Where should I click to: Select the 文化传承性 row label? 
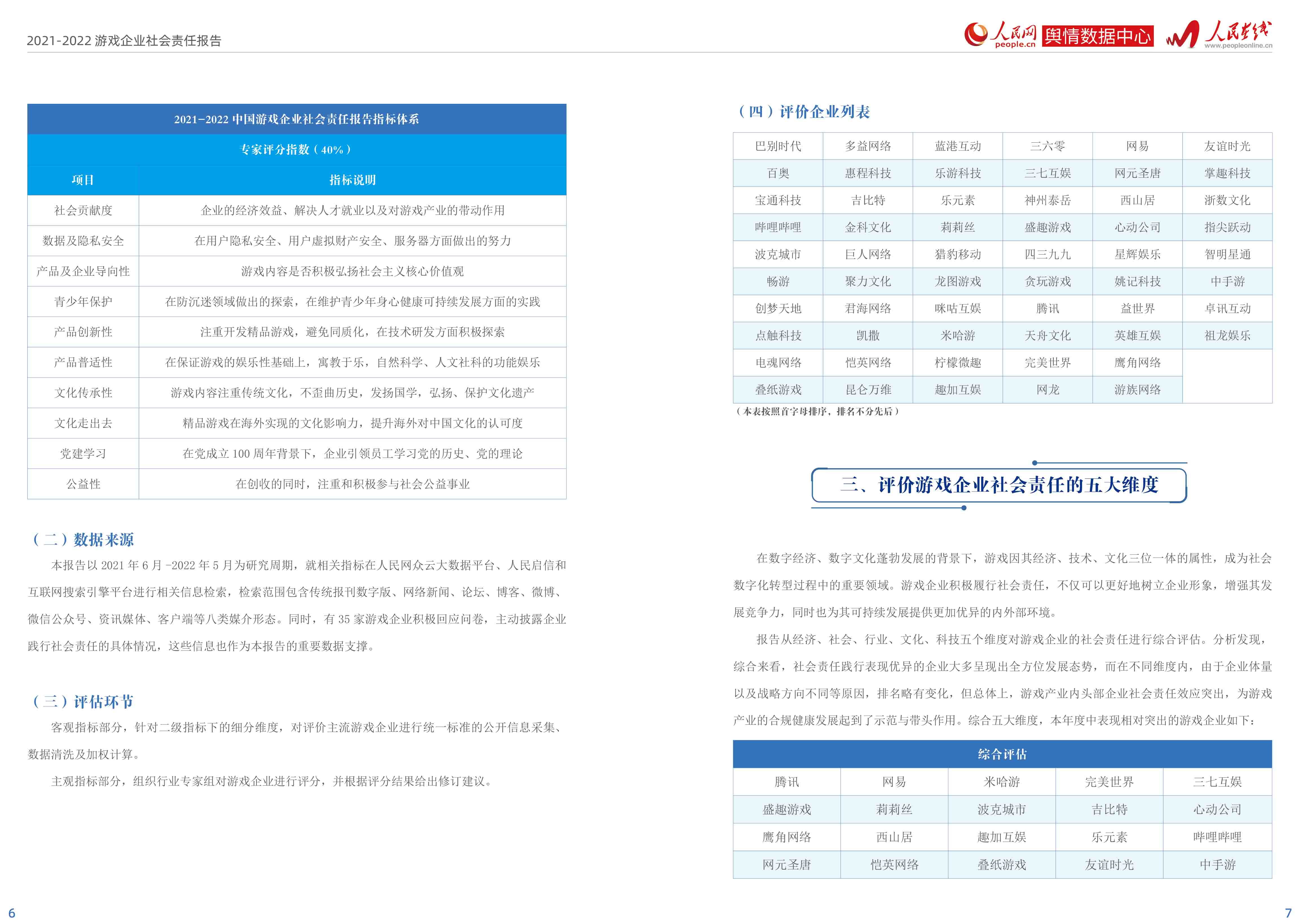pyautogui.click(x=83, y=393)
